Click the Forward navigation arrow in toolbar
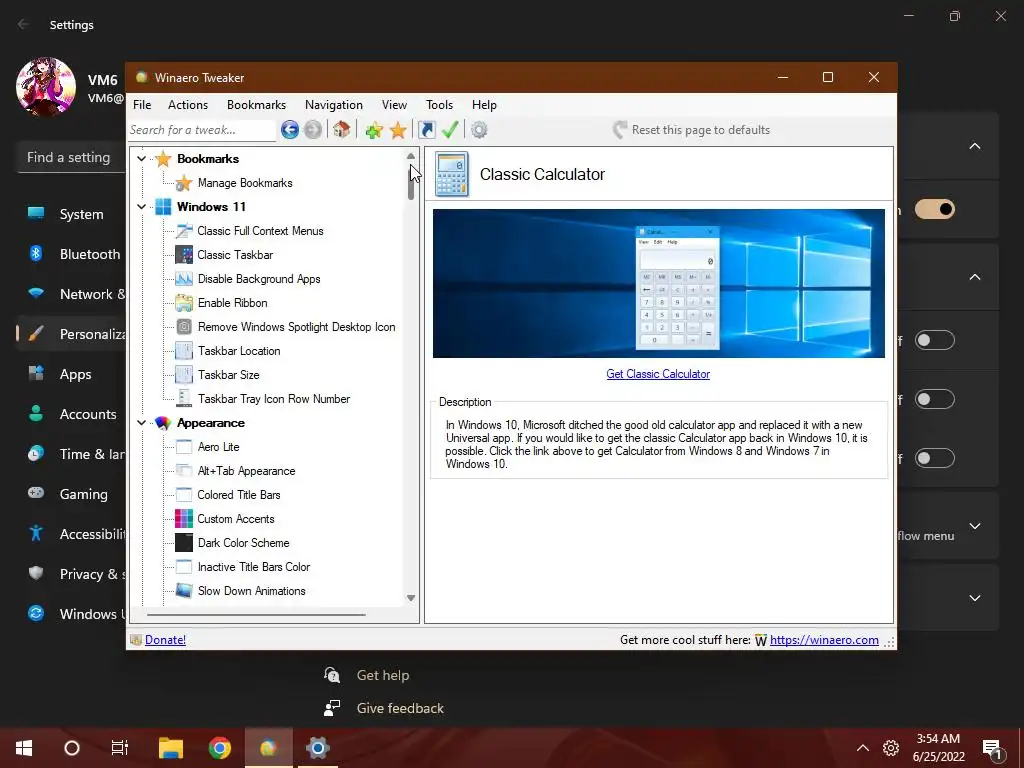Screen dimensions: 1024x768 pyautogui.click(x=313, y=130)
